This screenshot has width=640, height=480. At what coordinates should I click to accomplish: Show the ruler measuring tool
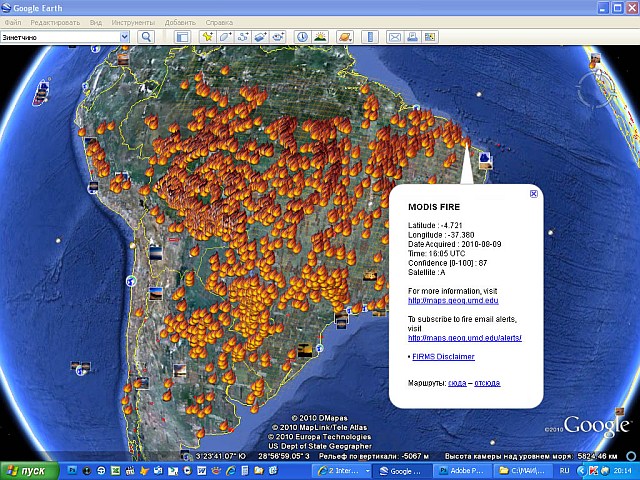click(370, 37)
